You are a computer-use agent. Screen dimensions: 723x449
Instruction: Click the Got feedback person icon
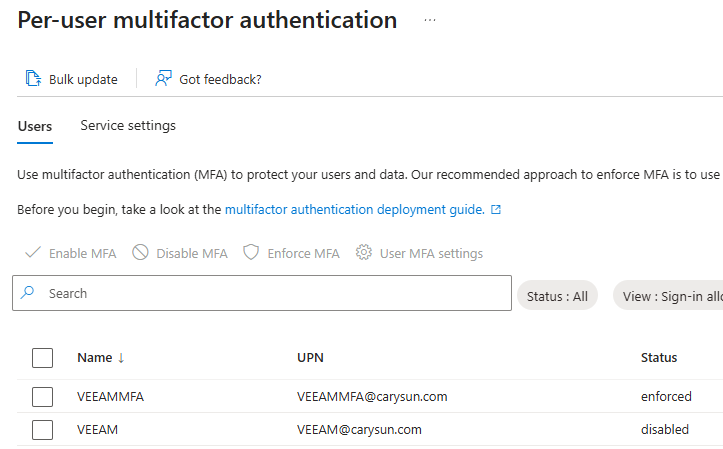[x=163, y=79]
